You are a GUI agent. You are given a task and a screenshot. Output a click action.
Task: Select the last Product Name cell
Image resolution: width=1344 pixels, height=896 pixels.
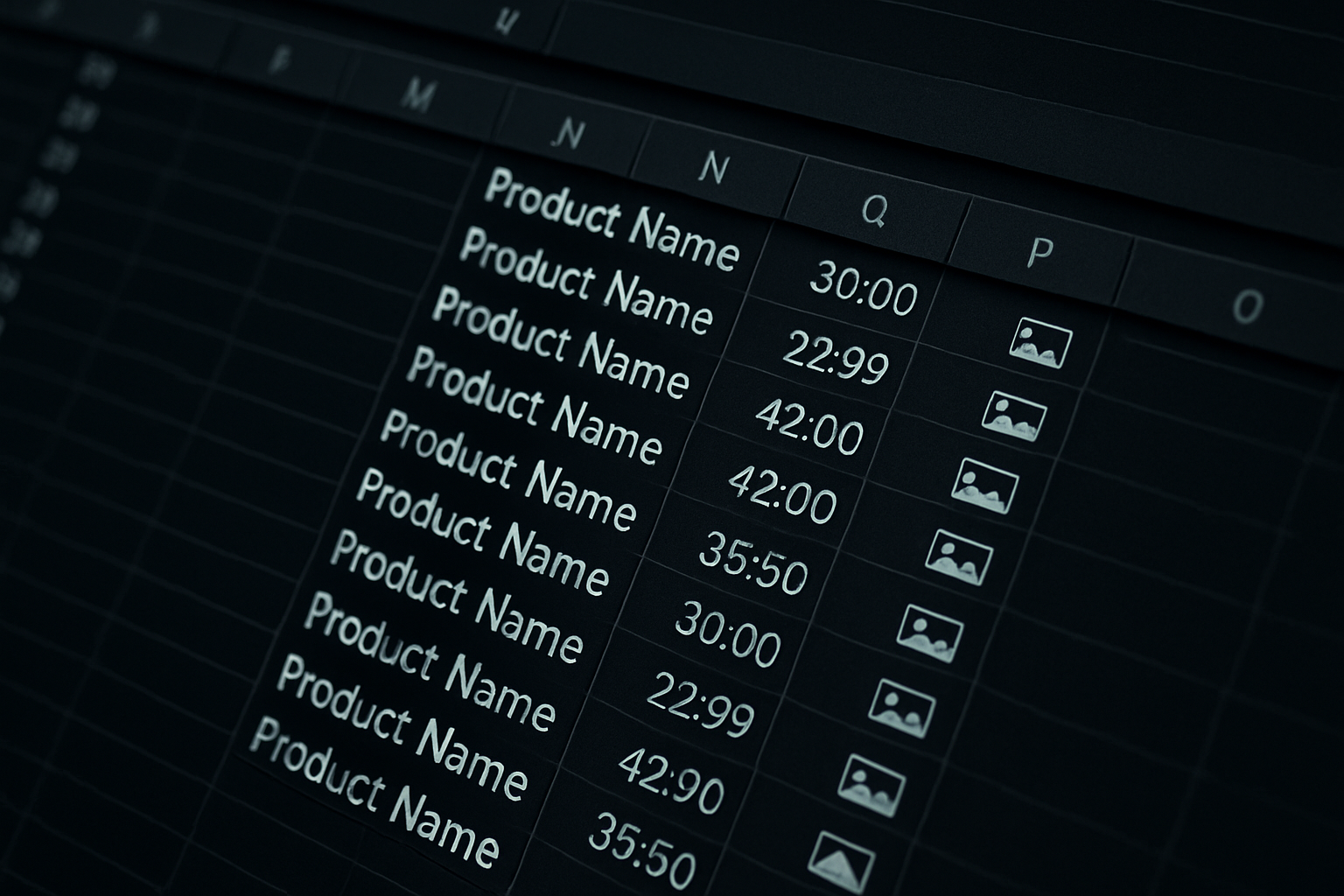pyautogui.click(x=374, y=791)
